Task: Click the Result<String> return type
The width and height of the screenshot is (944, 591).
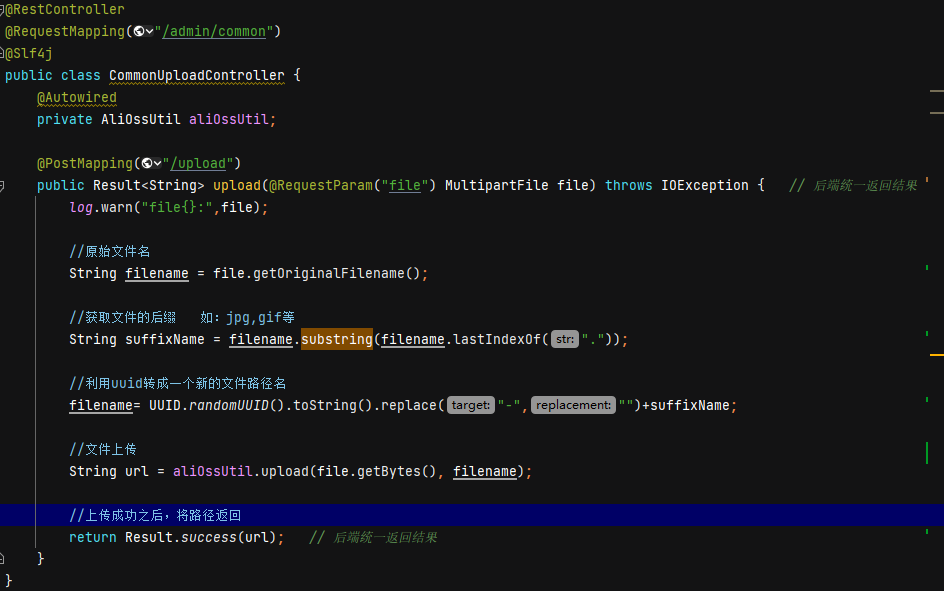Action: click(x=149, y=185)
